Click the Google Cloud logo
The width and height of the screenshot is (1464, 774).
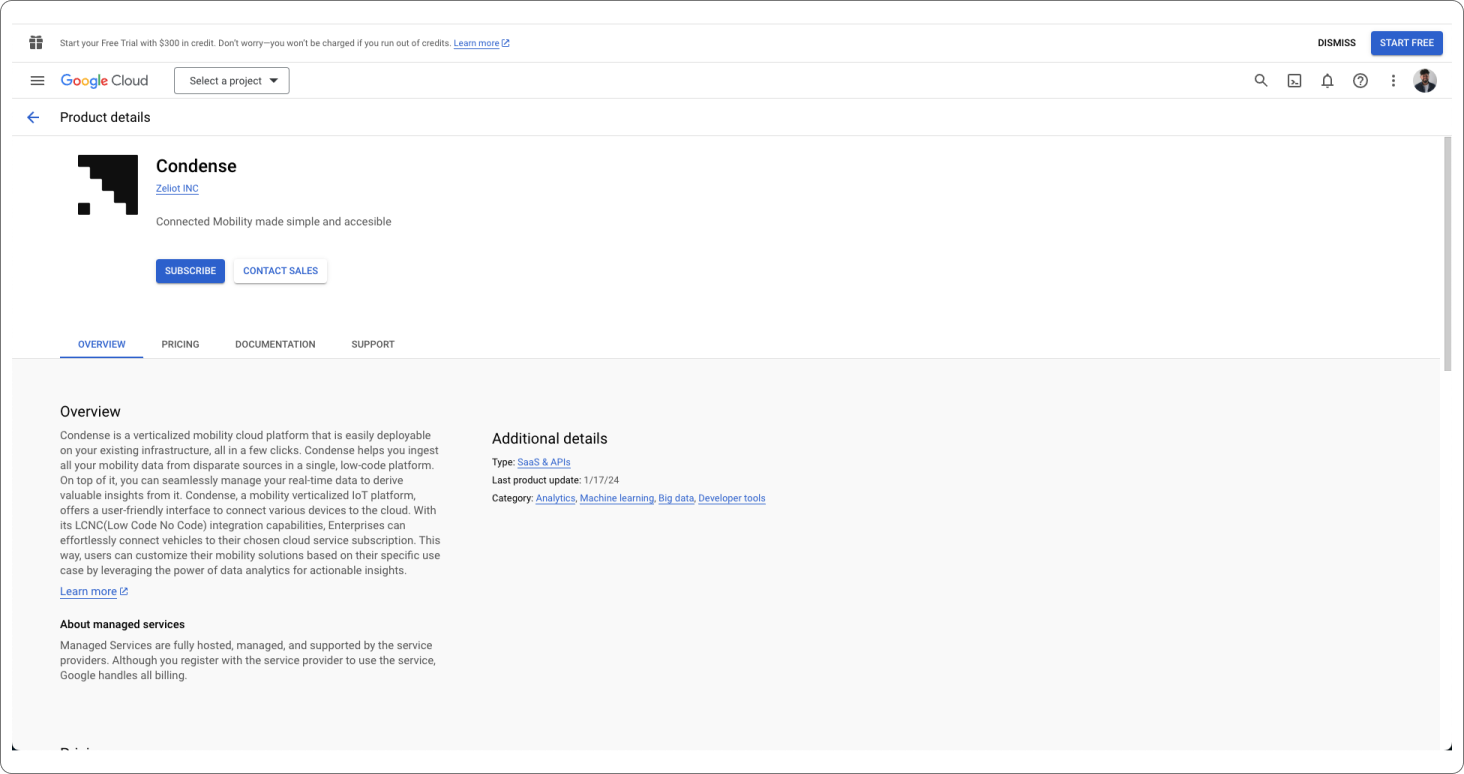104,81
